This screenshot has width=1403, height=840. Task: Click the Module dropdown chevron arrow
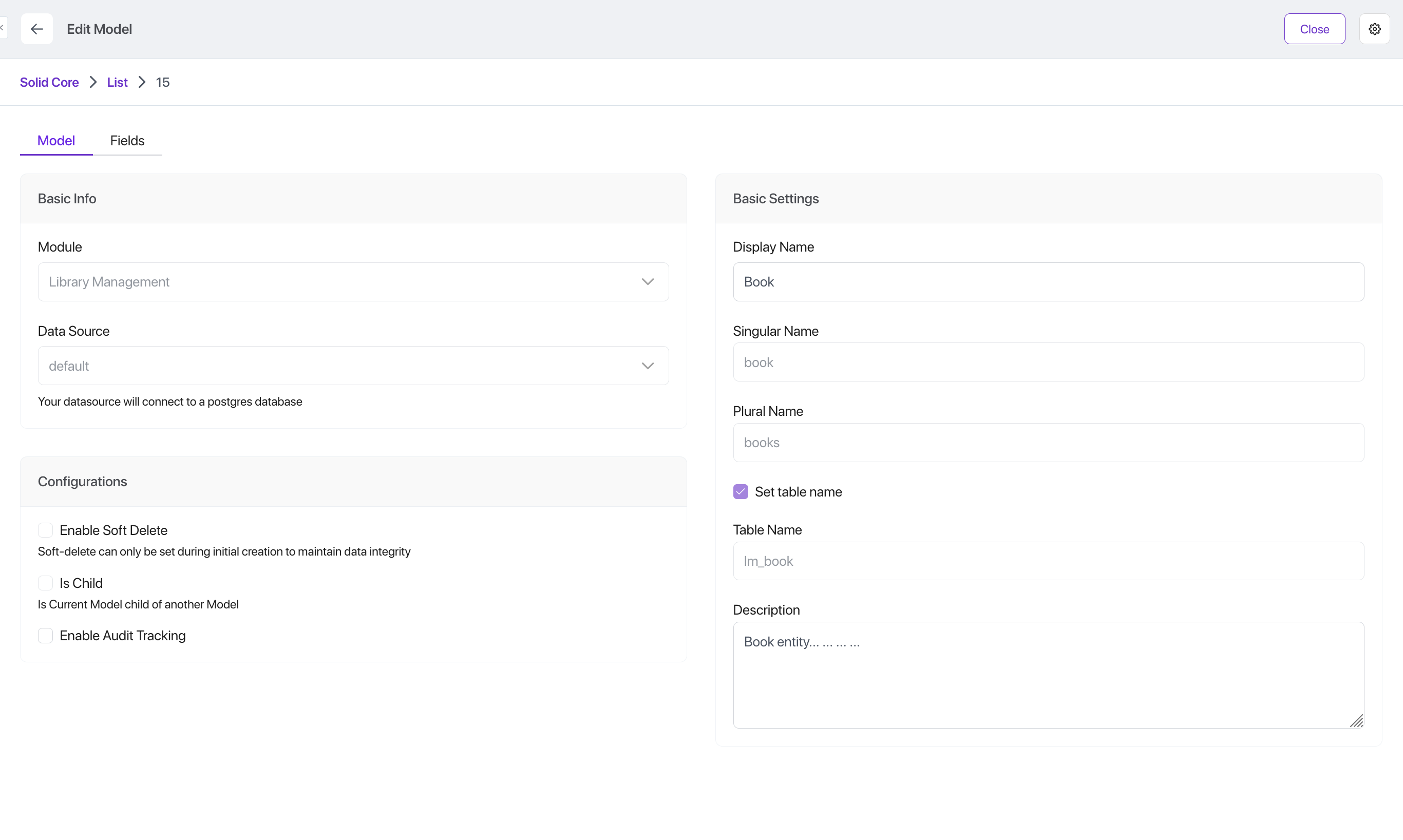(648, 282)
